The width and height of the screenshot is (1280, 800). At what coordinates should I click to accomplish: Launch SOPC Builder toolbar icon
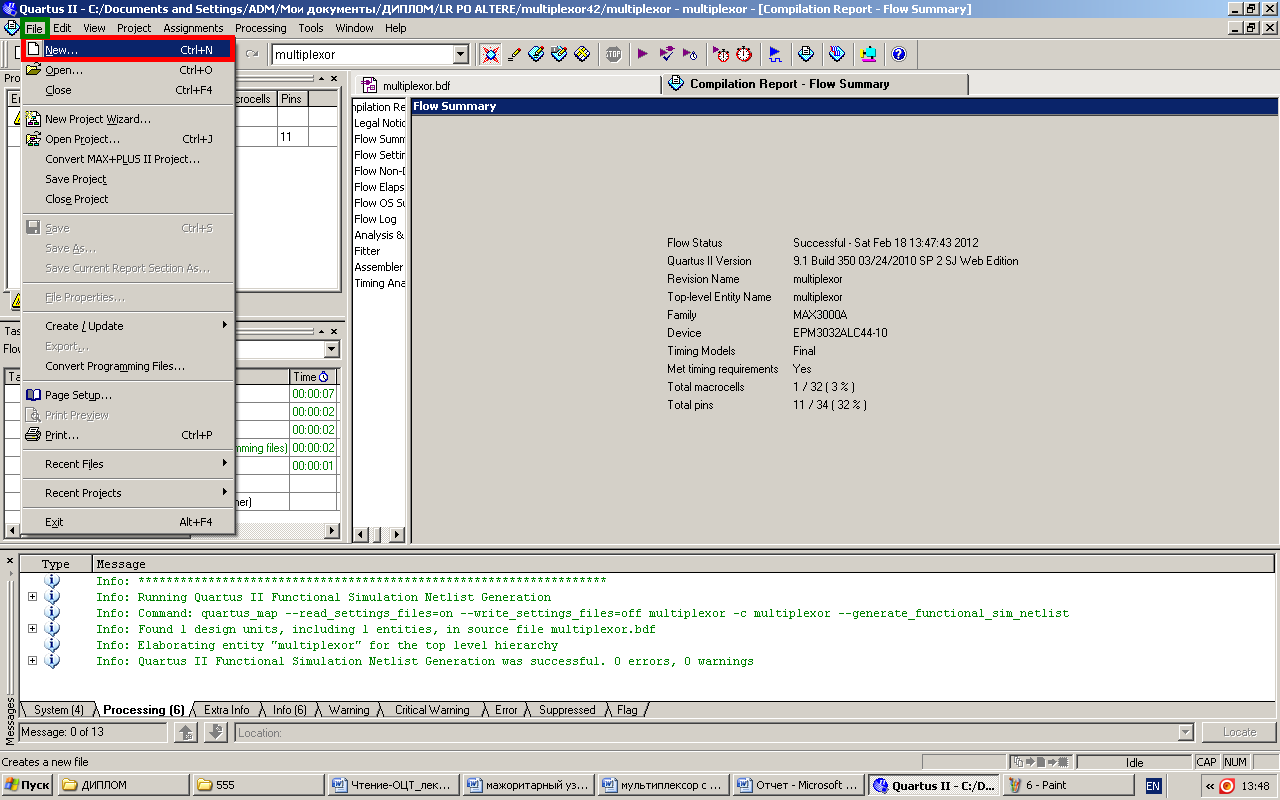click(868, 54)
